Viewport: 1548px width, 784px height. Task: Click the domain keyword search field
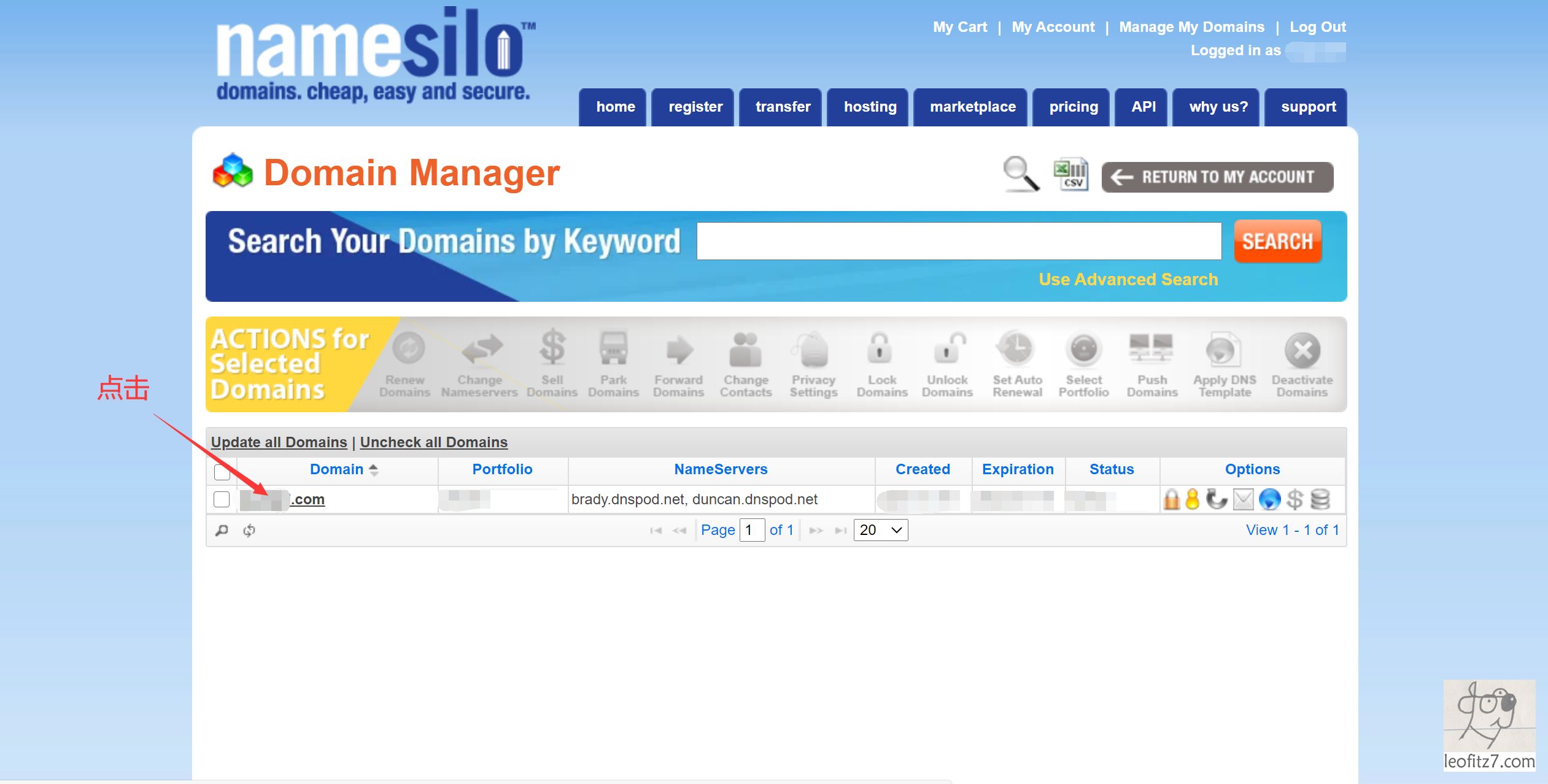958,242
